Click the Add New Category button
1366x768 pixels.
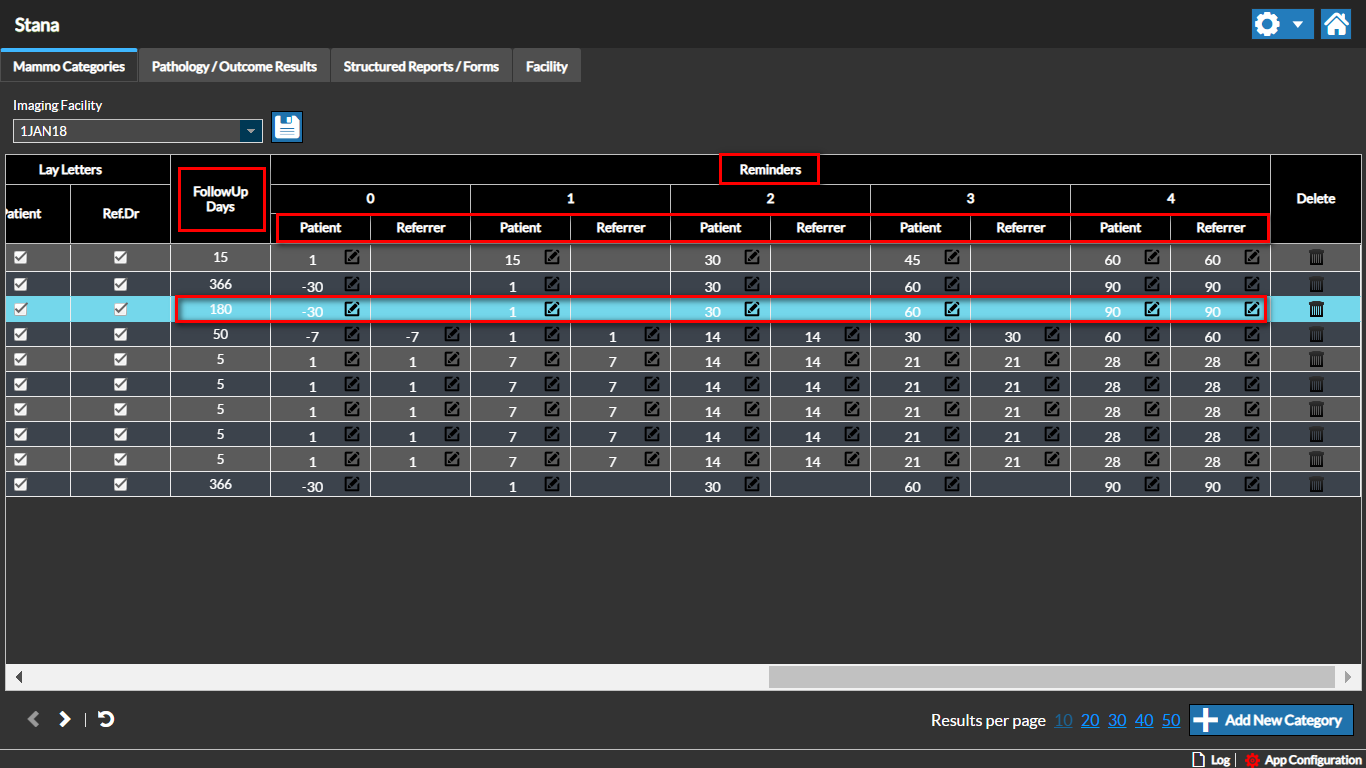[1271, 720]
